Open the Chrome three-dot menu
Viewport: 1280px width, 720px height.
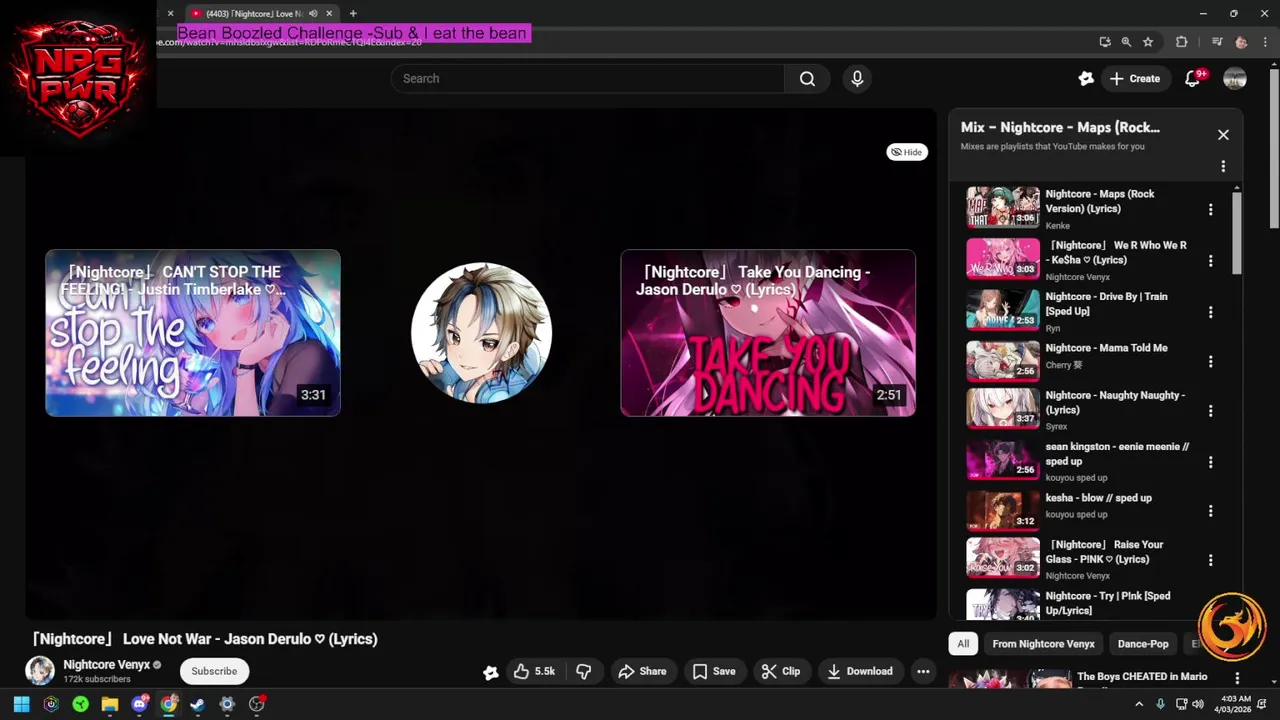(1264, 42)
